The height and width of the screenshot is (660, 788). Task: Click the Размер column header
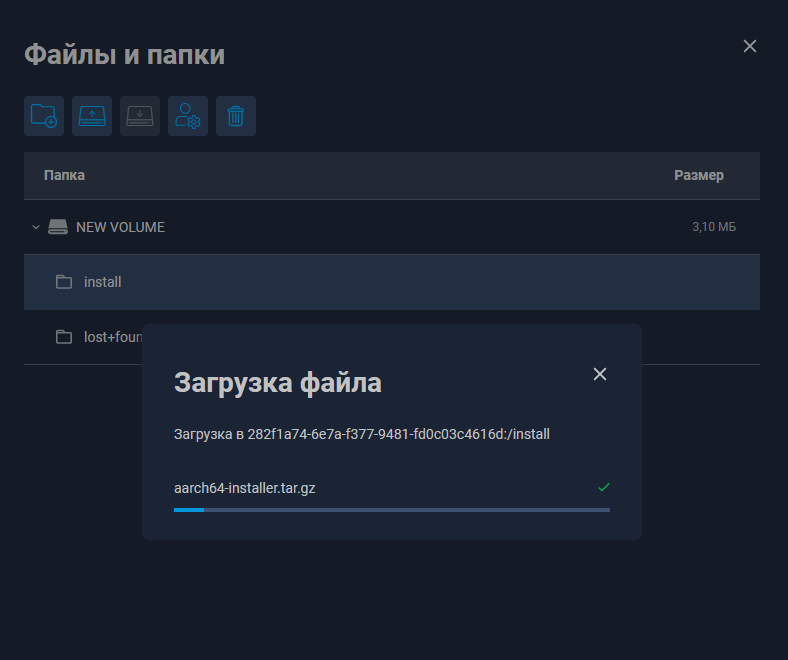(698, 175)
